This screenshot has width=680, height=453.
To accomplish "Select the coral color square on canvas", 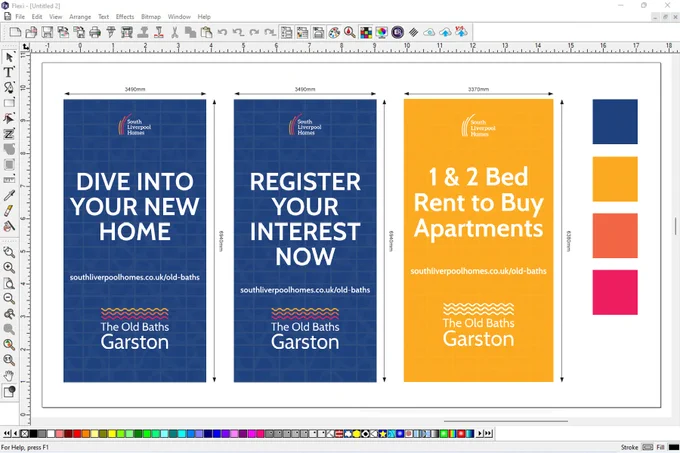I will pos(615,235).
